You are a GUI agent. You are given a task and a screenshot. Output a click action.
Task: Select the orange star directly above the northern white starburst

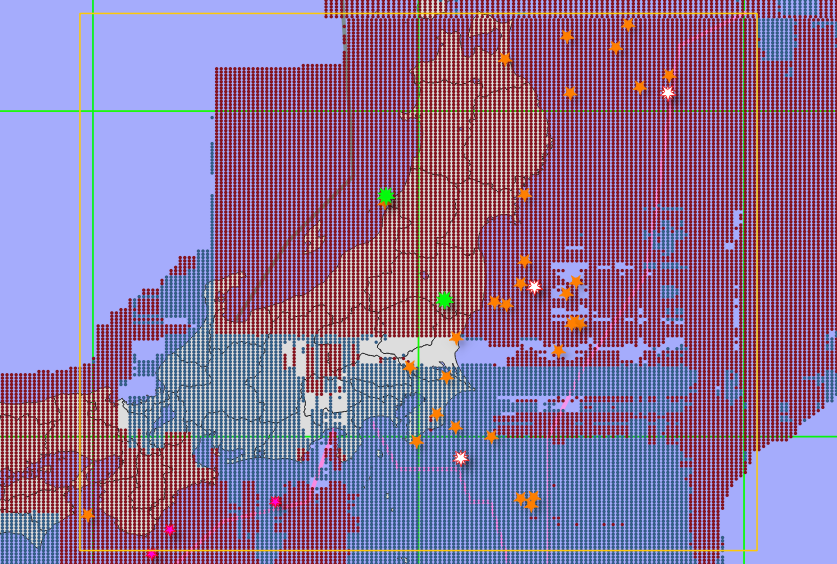[669, 75]
